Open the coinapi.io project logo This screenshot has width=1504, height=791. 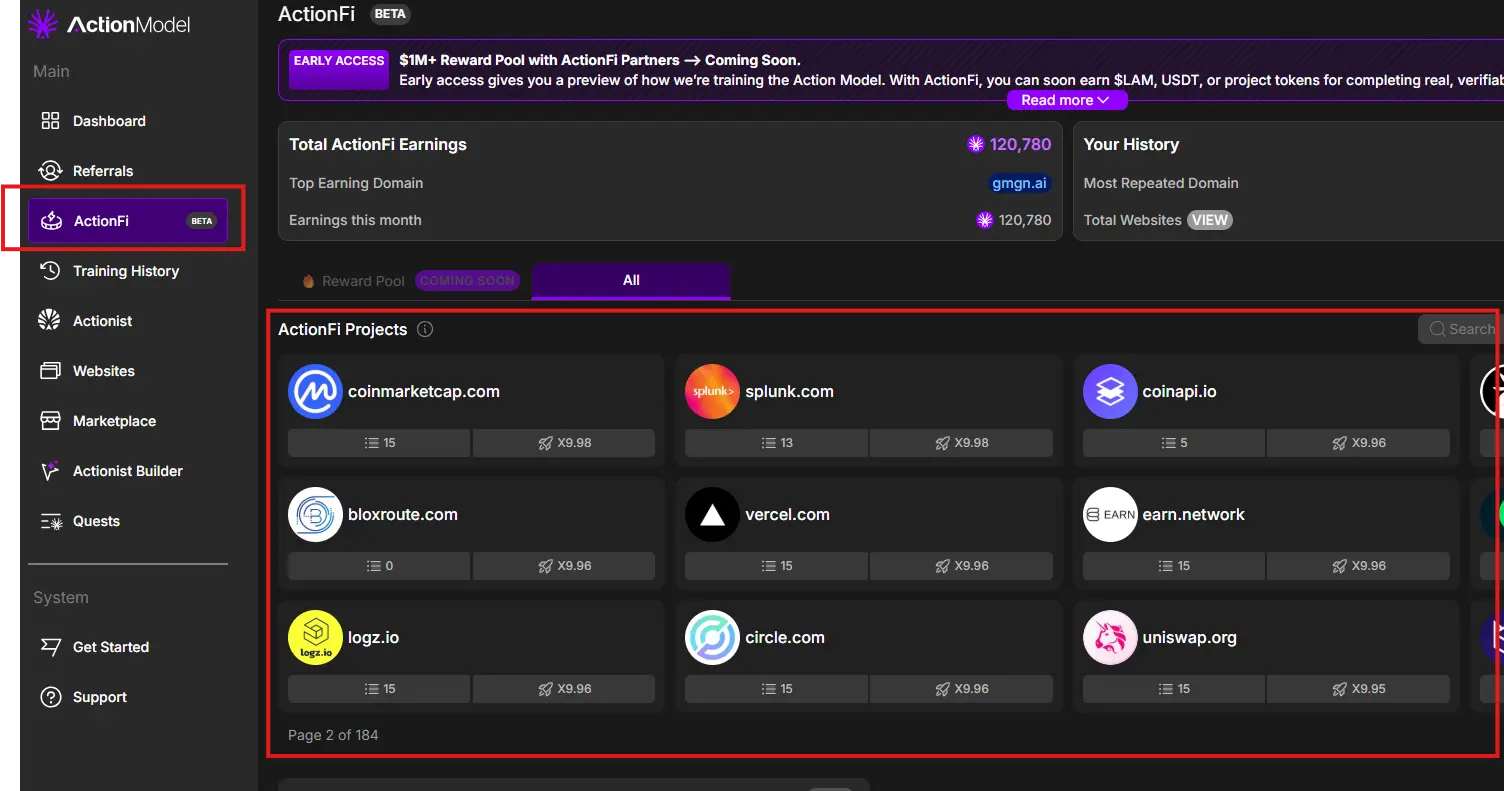point(1110,391)
